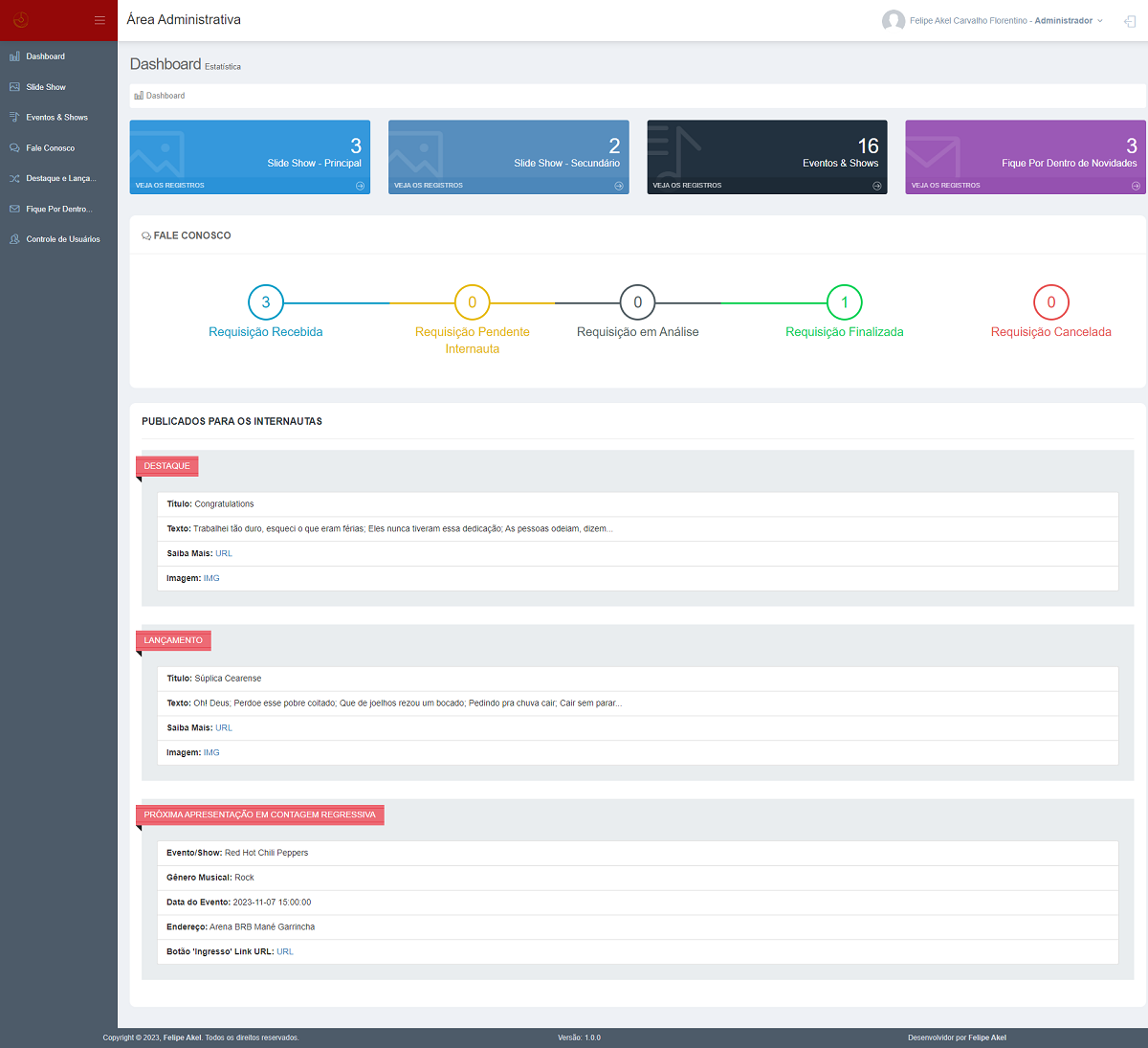Click the Destaque e Lançamento shuffle icon
This screenshot has width=1148, height=1048.
[14, 179]
